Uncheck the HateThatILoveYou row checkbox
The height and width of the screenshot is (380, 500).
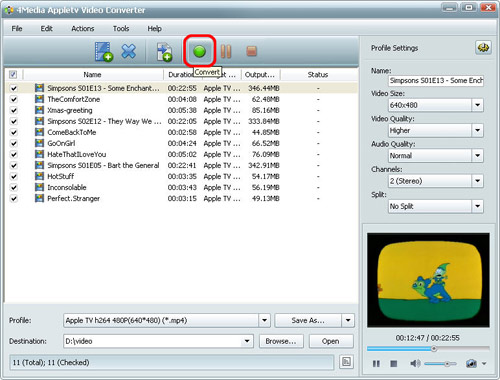point(14,154)
